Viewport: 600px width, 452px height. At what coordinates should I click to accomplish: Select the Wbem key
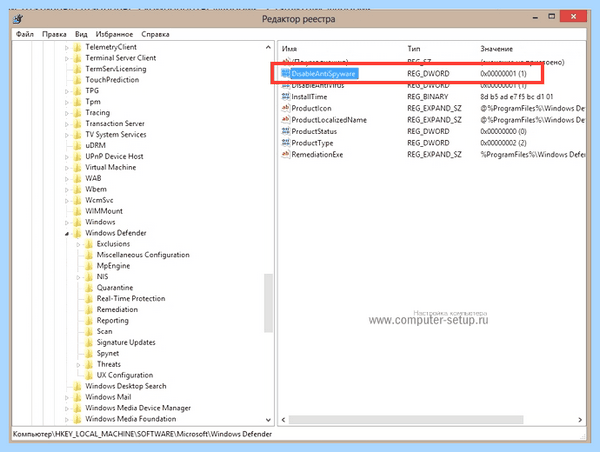click(x=96, y=189)
